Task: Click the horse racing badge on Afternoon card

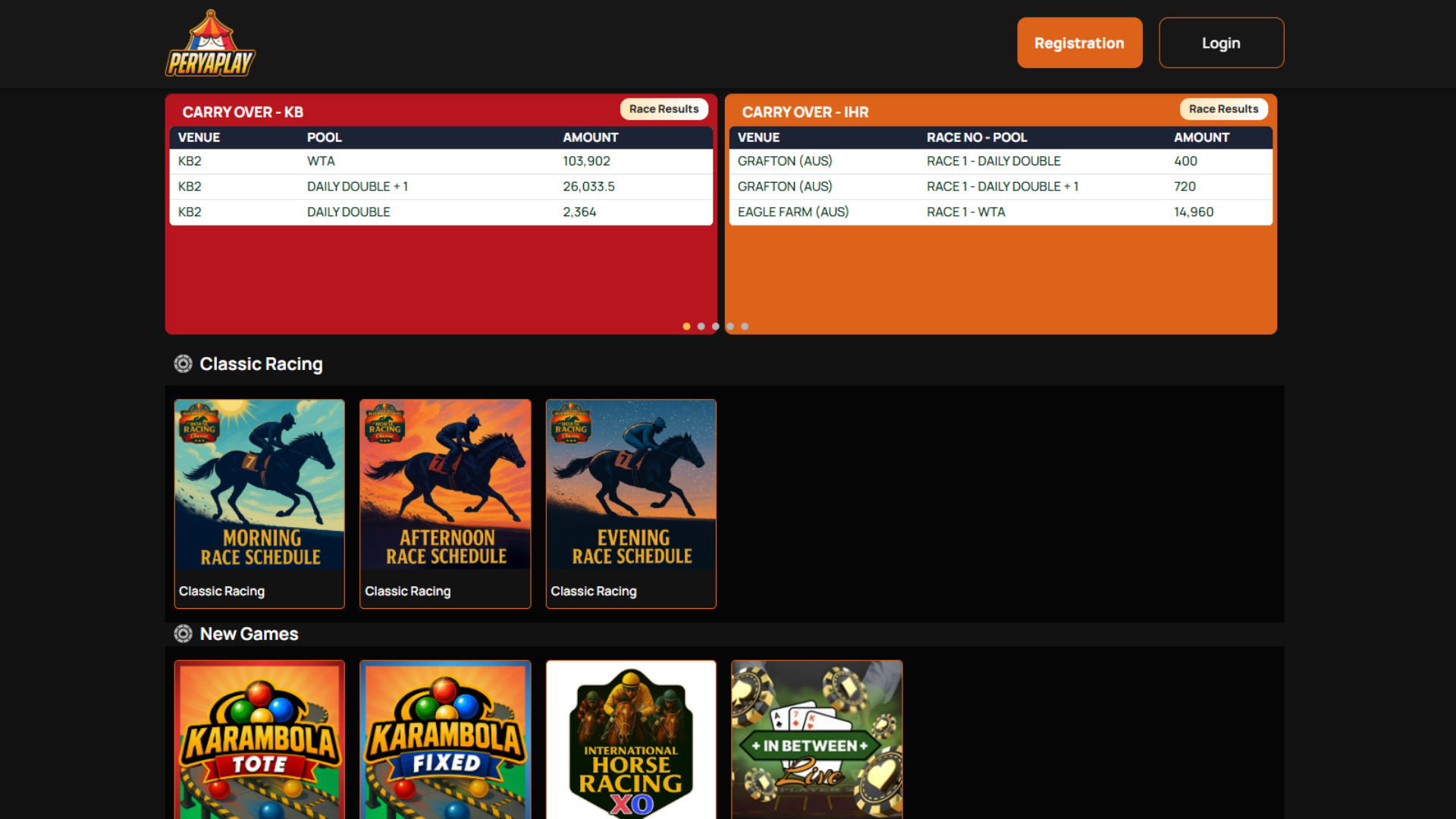Action: (384, 424)
